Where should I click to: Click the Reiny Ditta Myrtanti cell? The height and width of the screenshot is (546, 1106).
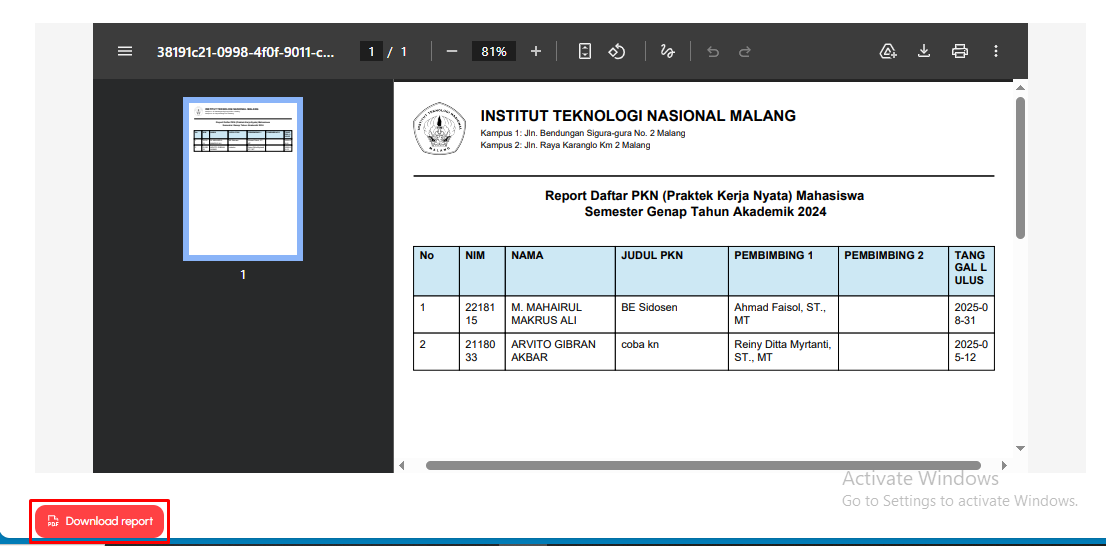click(783, 351)
